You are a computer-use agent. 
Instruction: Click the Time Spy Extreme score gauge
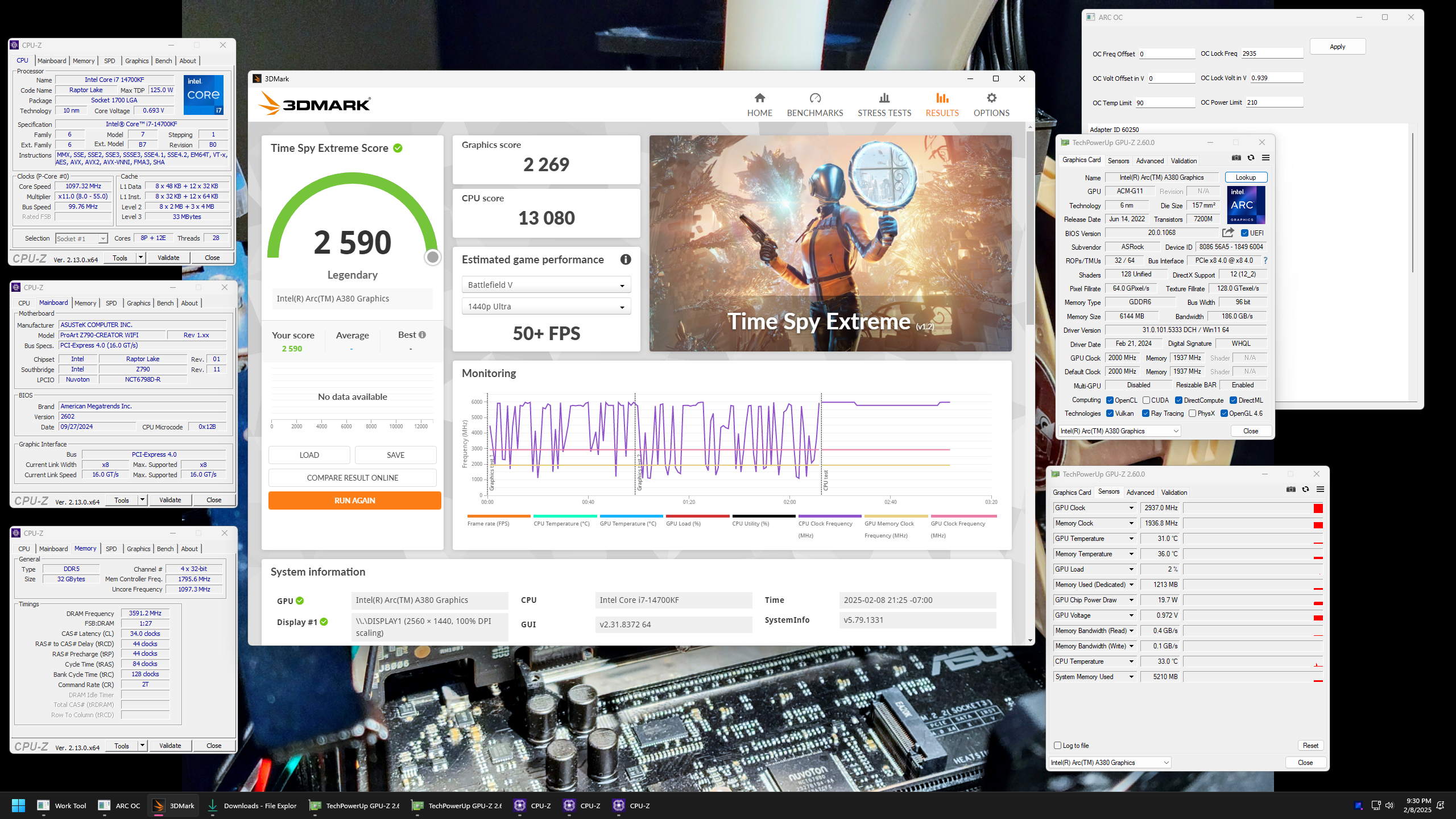[x=353, y=219]
